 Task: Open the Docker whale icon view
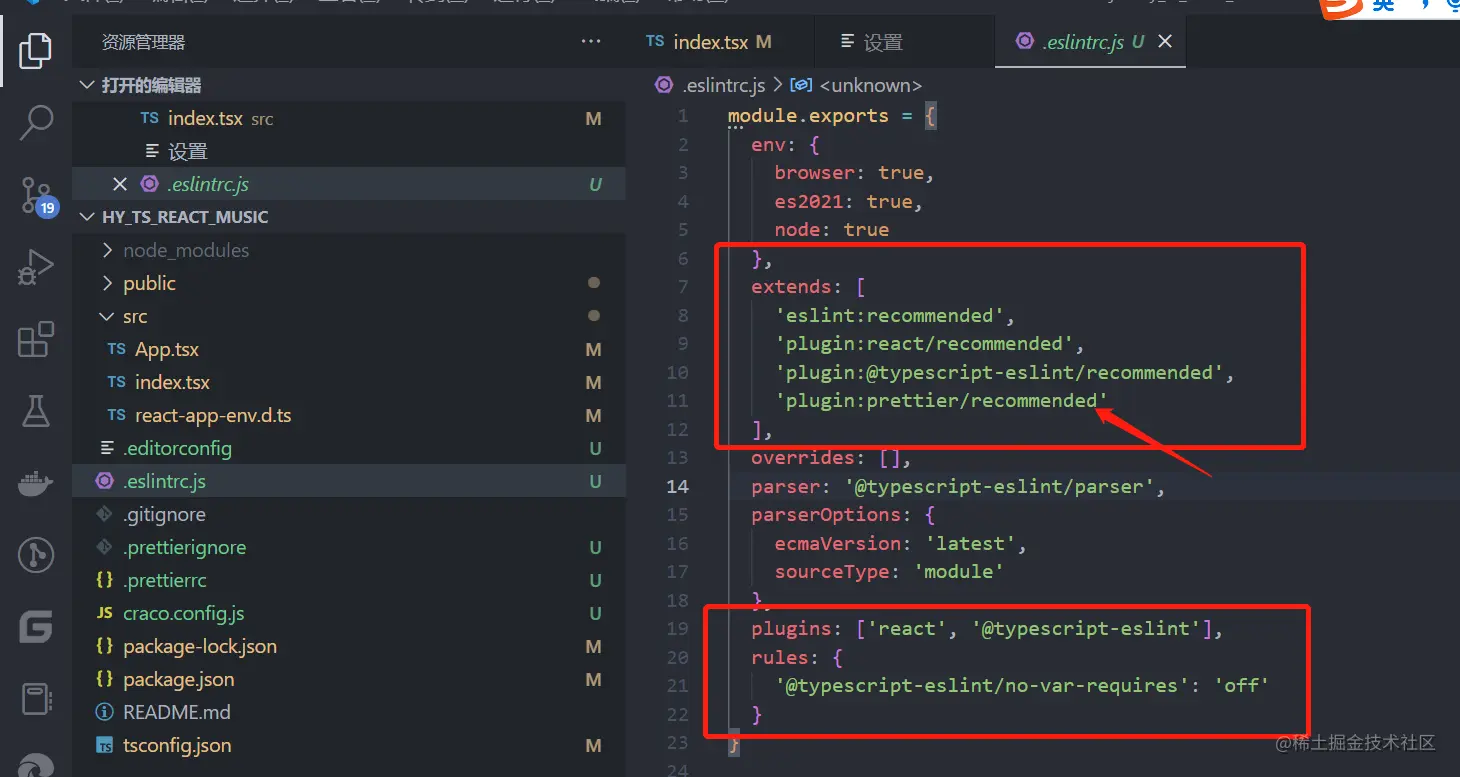pos(35,484)
